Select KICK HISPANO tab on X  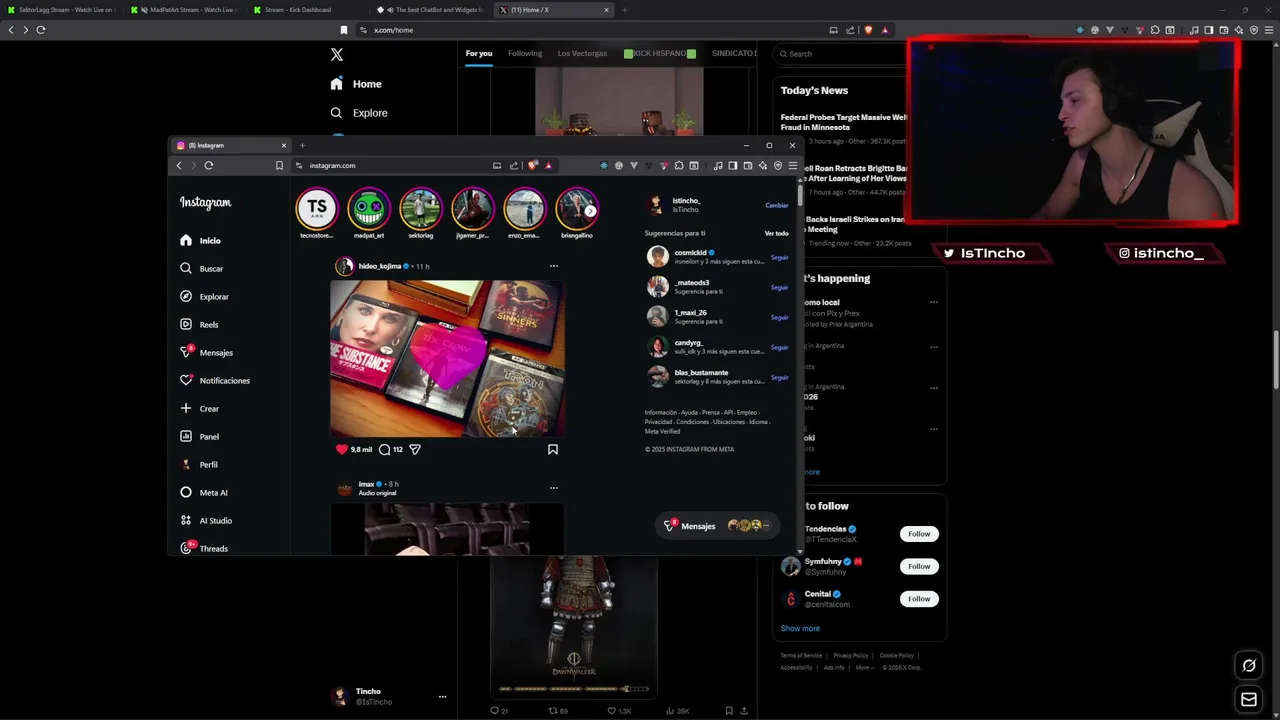point(660,53)
